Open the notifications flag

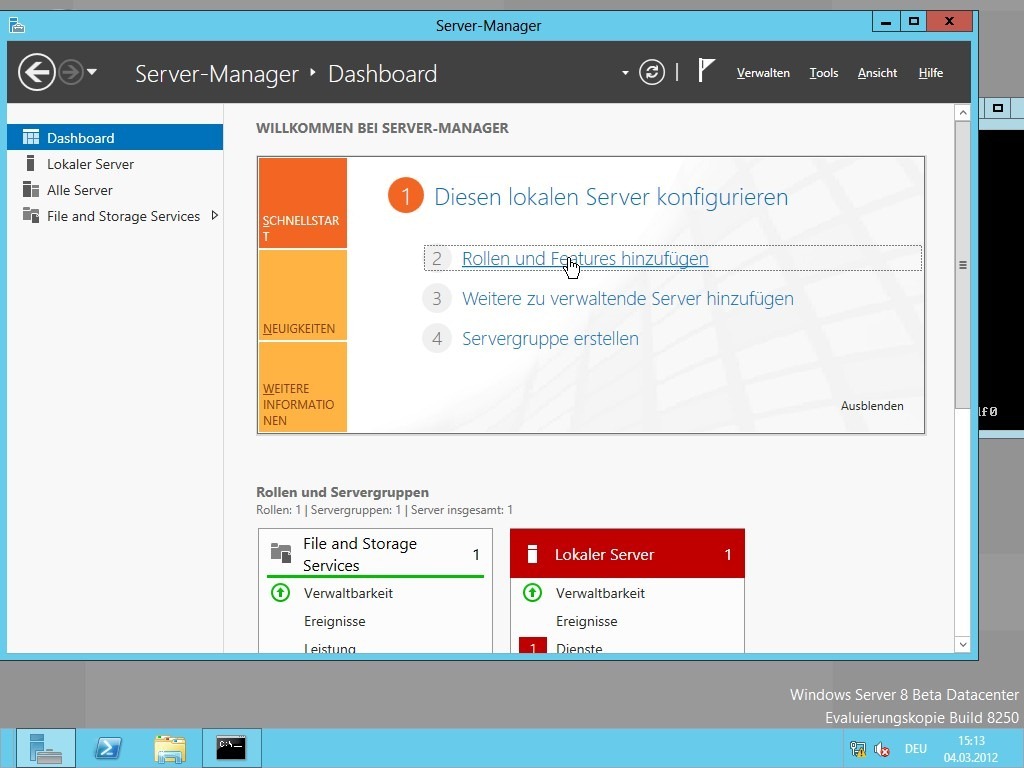(x=706, y=71)
